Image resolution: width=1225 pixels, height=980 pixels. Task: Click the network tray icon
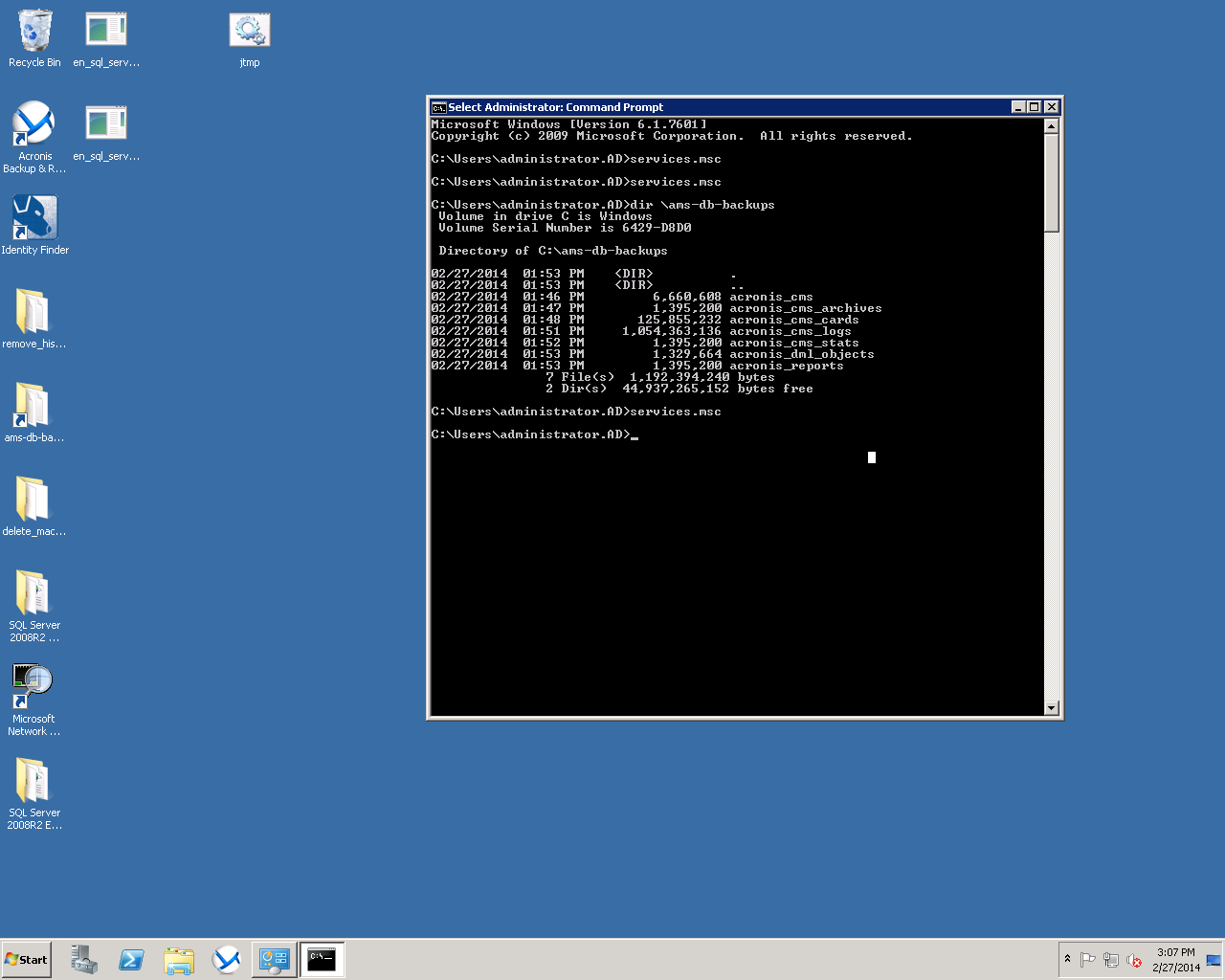pos(1111,960)
